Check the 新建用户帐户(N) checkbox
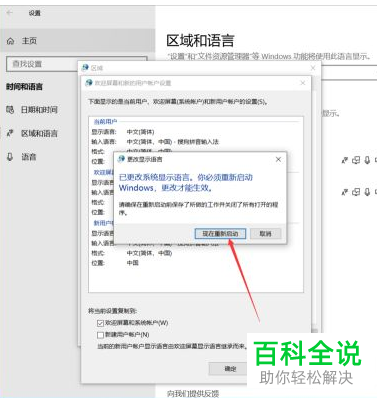This screenshot has width=377, height=398. [x=100, y=335]
